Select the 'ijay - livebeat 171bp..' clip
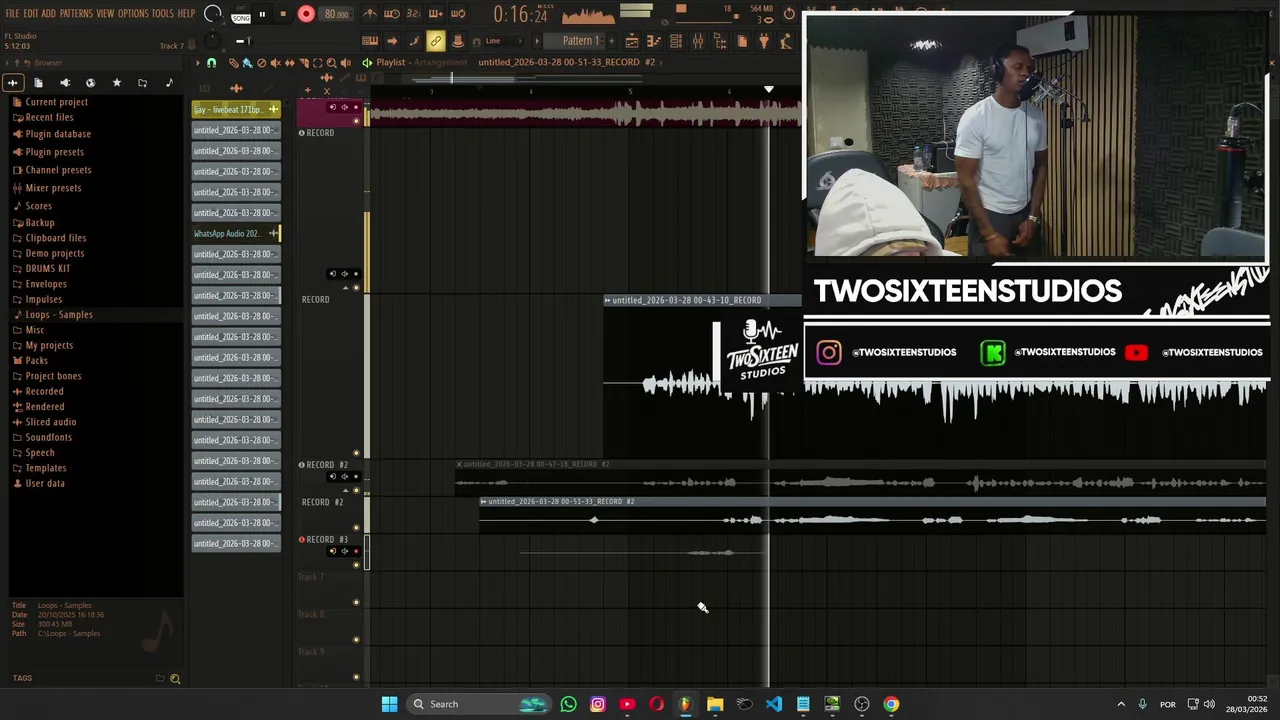The image size is (1280, 720). 236,110
